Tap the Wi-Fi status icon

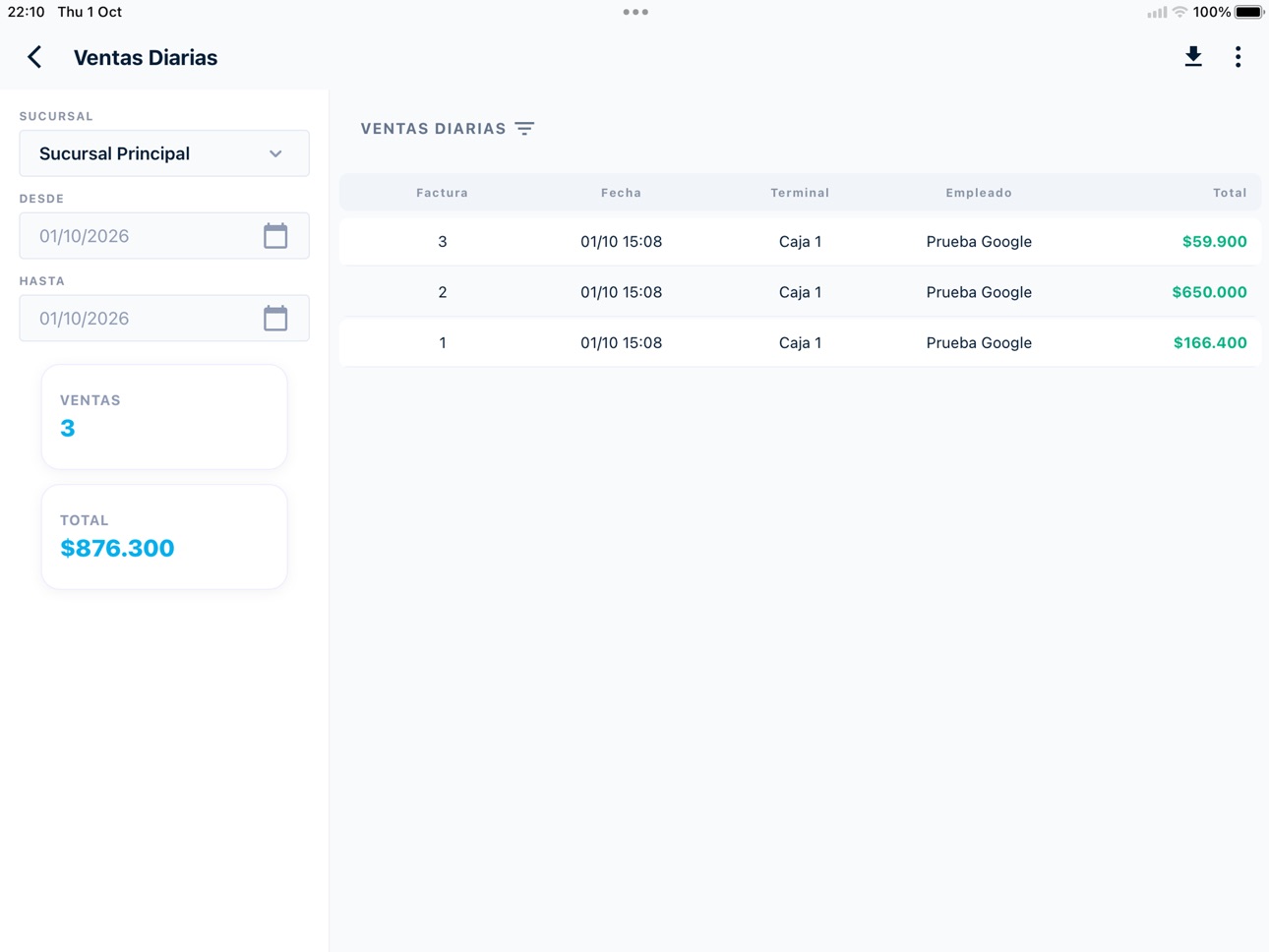coord(1179,12)
